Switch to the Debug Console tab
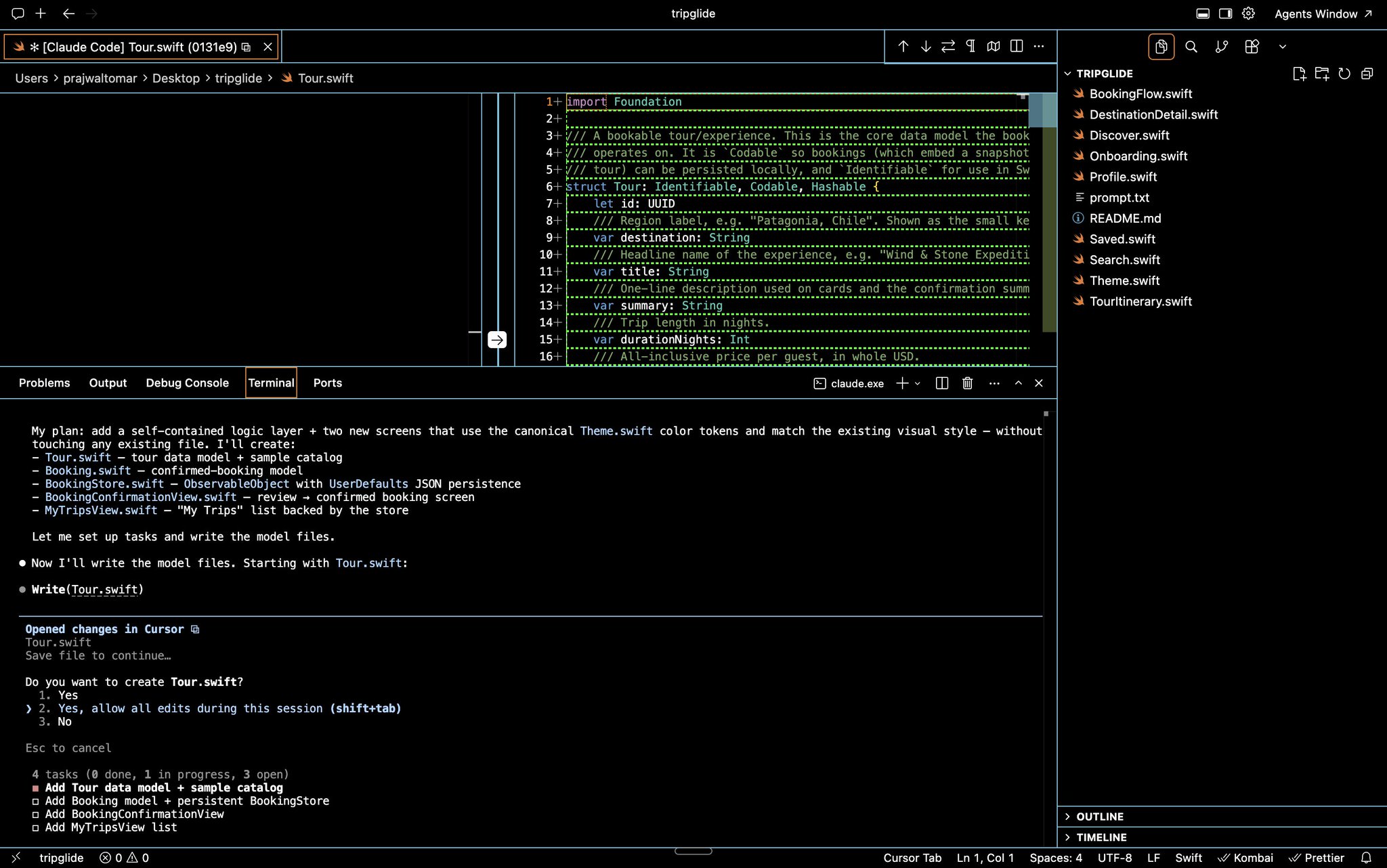This screenshot has width=1387, height=868. [x=187, y=383]
